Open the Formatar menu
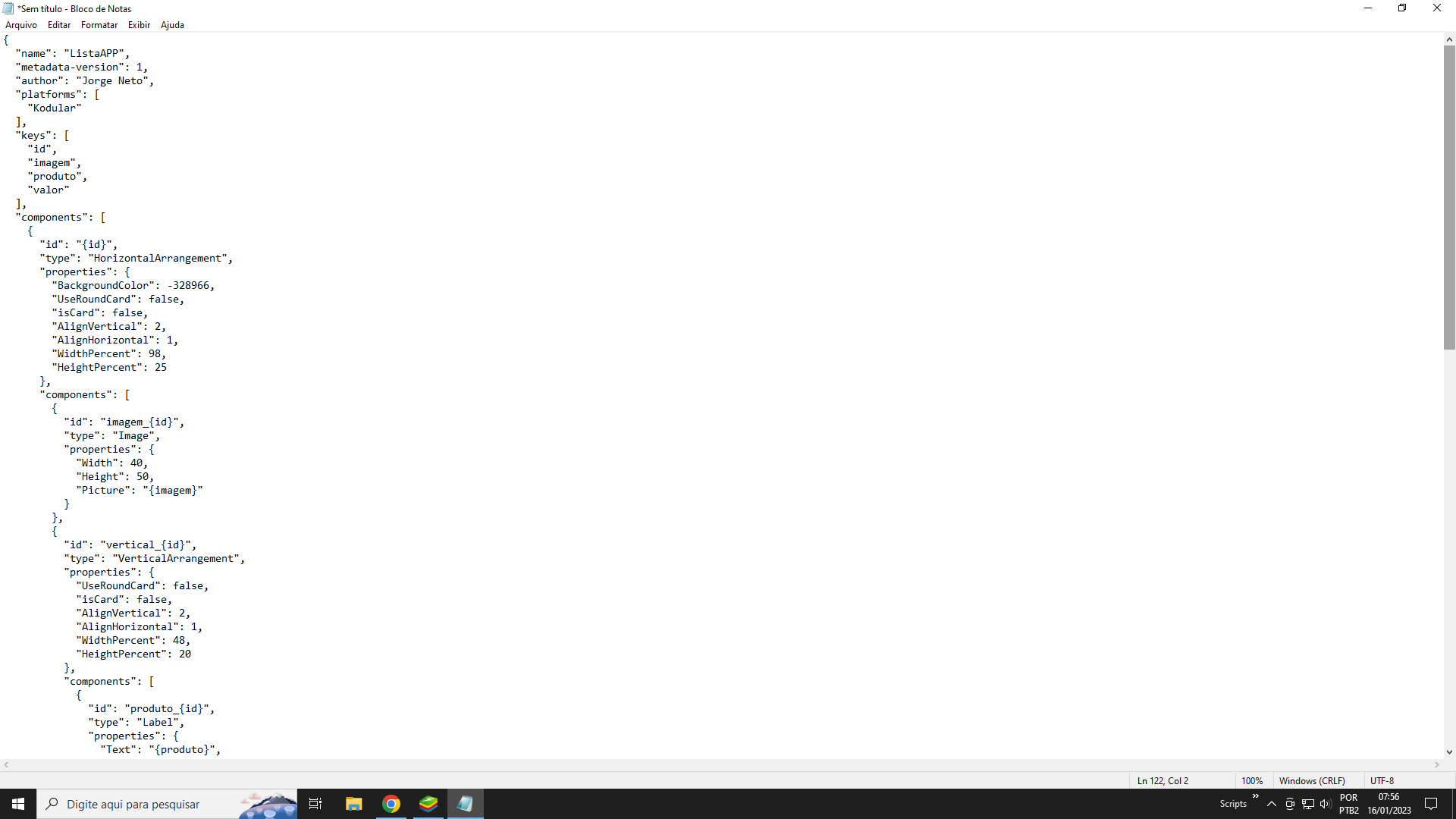The height and width of the screenshot is (819, 1456). (x=99, y=25)
